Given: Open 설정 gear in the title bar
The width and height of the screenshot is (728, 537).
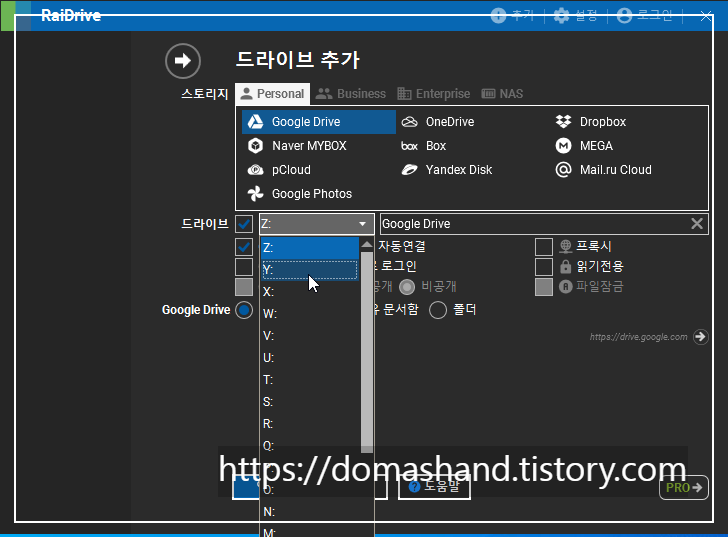Looking at the screenshot, I should click(561, 16).
